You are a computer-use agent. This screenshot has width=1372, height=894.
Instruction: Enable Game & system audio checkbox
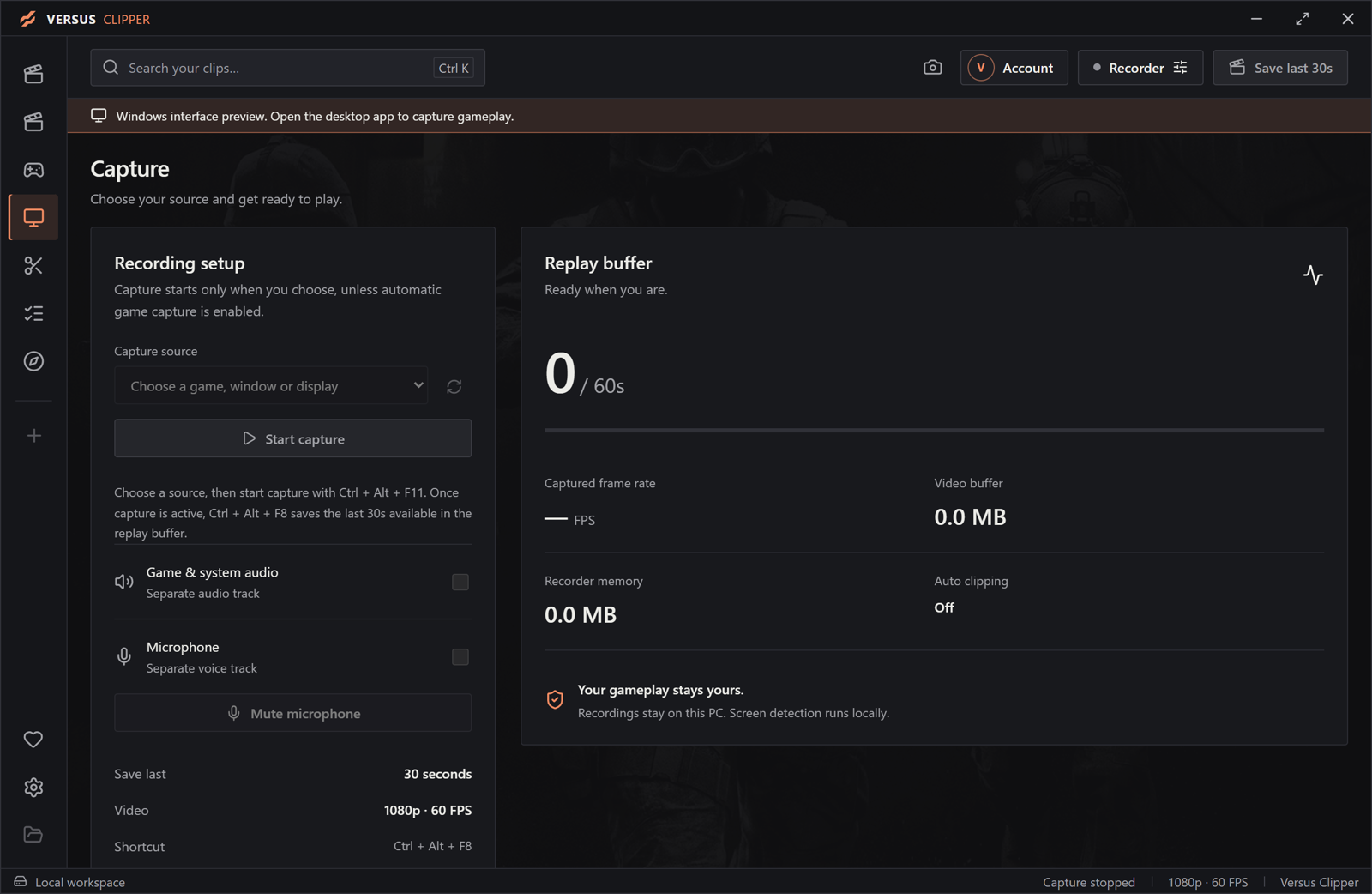[x=460, y=583]
